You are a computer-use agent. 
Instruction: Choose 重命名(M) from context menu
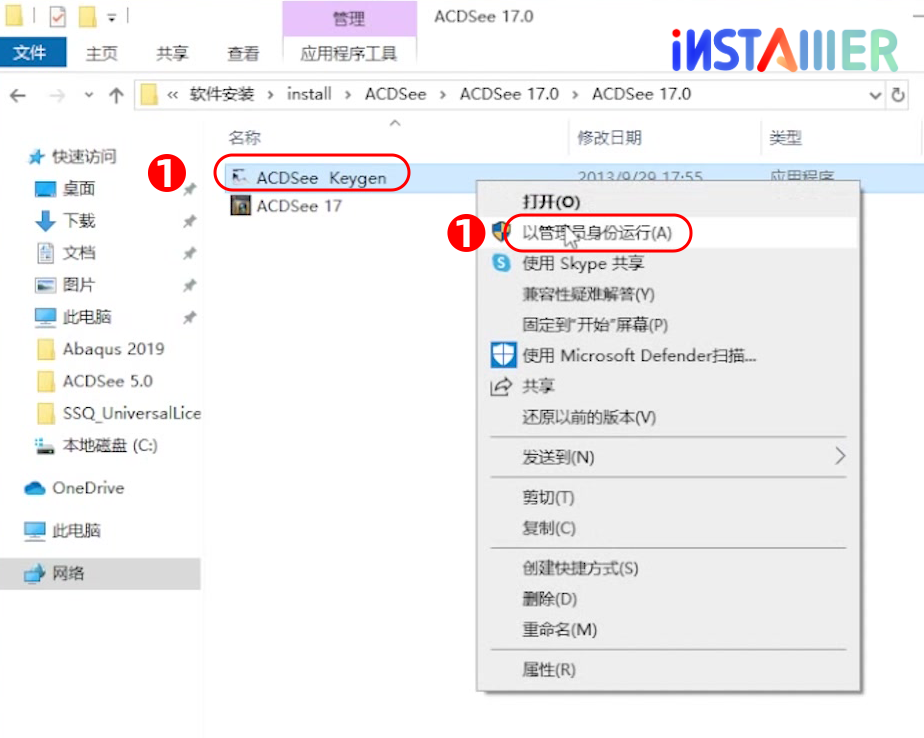coord(559,630)
